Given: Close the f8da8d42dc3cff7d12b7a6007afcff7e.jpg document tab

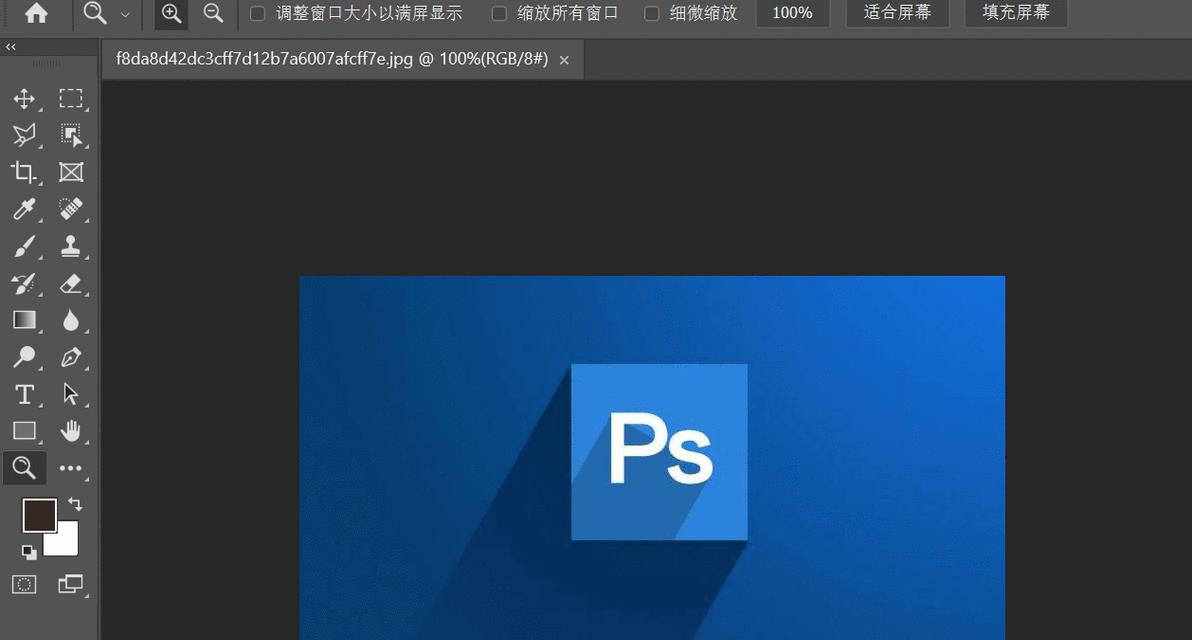Looking at the screenshot, I should [564, 60].
